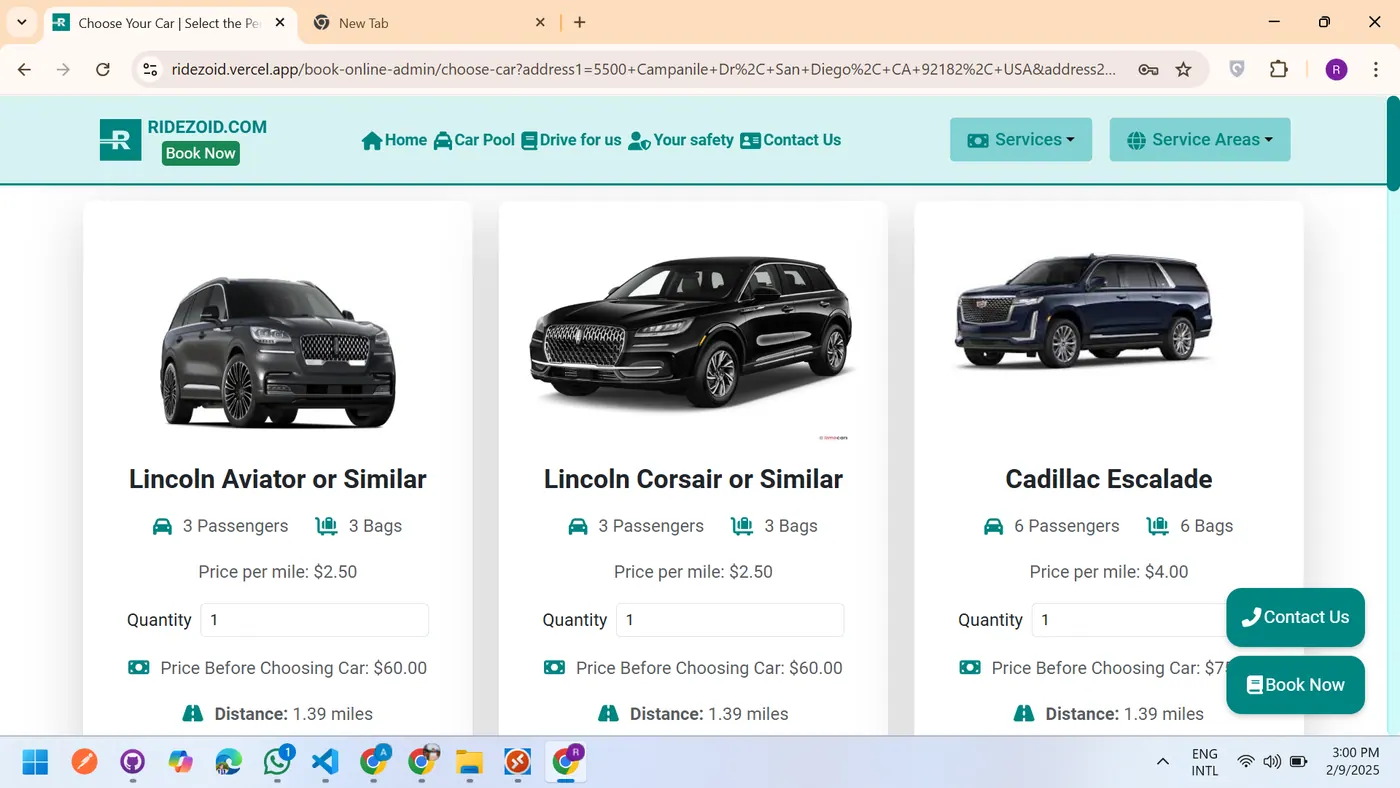The height and width of the screenshot is (788, 1400).
Task: Click the Lincoln Corsair or Similar heading
Action: [693, 479]
